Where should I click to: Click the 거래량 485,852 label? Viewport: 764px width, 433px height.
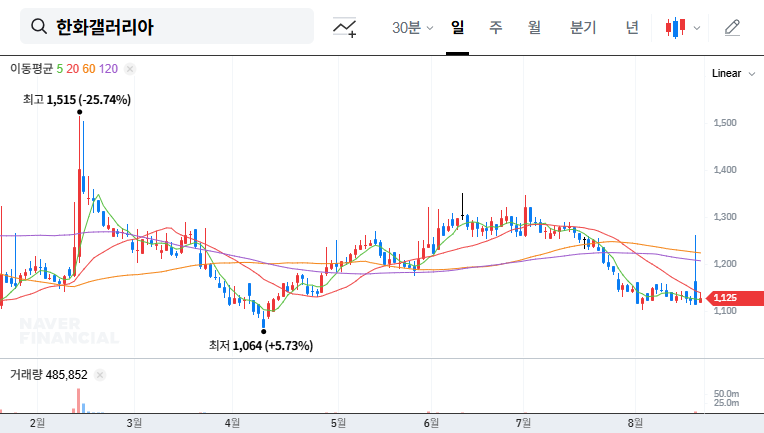click(49, 375)
